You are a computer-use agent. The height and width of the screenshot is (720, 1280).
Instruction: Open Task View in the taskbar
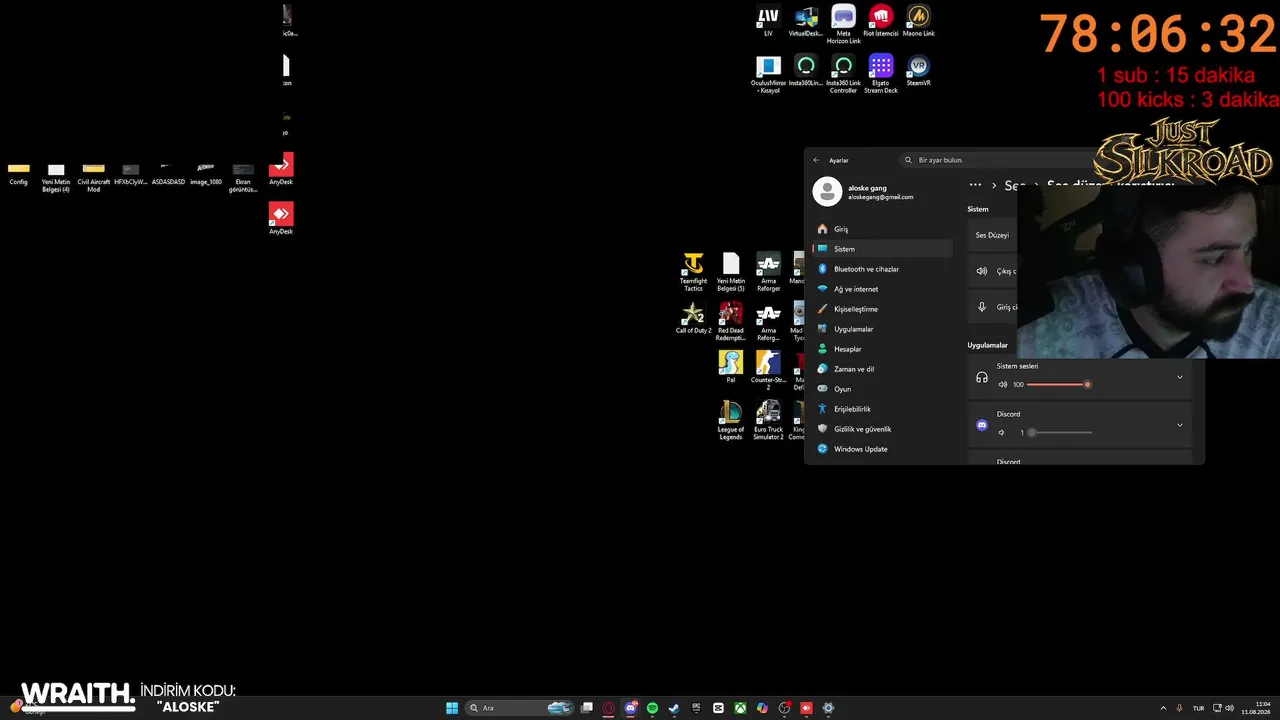587,708
